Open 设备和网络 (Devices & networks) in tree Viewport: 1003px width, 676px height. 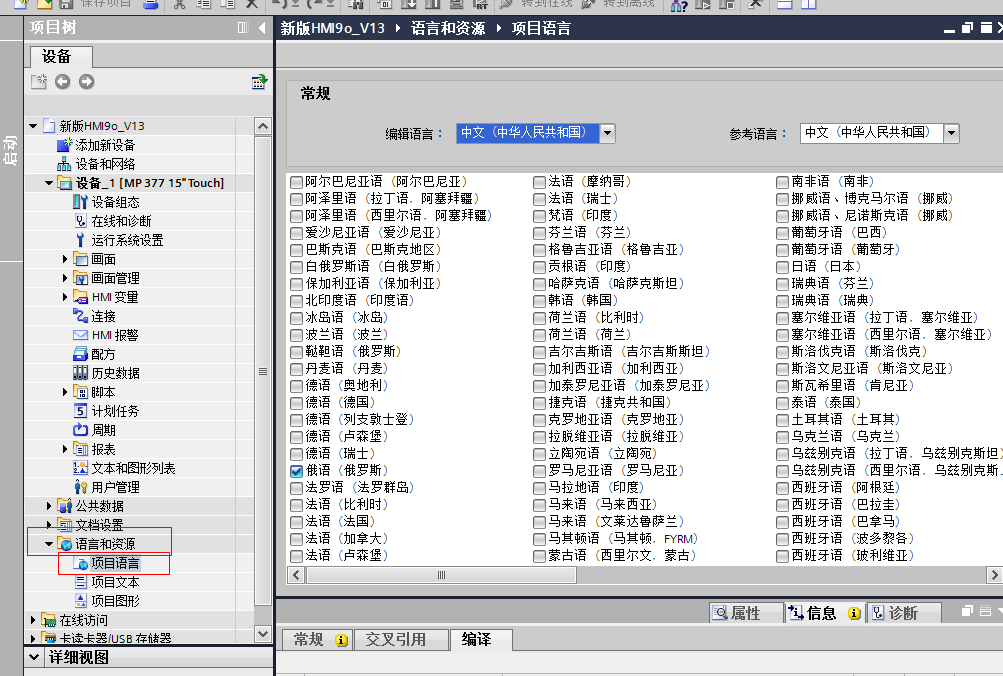[104, 164]
